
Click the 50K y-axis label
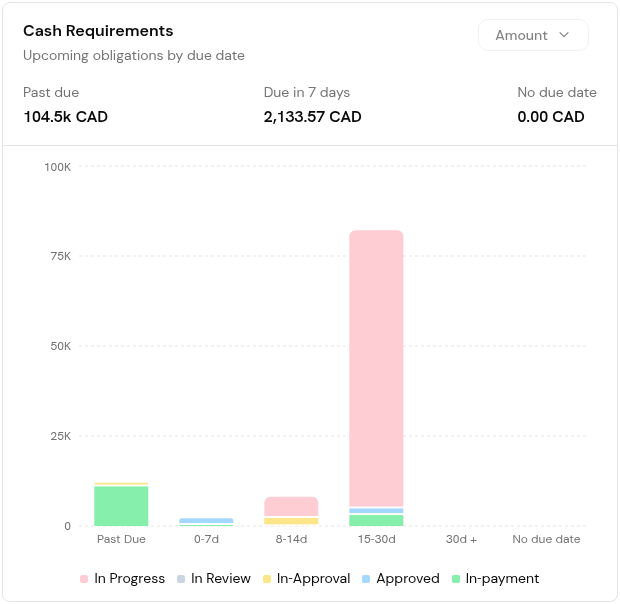pos(60,346)
